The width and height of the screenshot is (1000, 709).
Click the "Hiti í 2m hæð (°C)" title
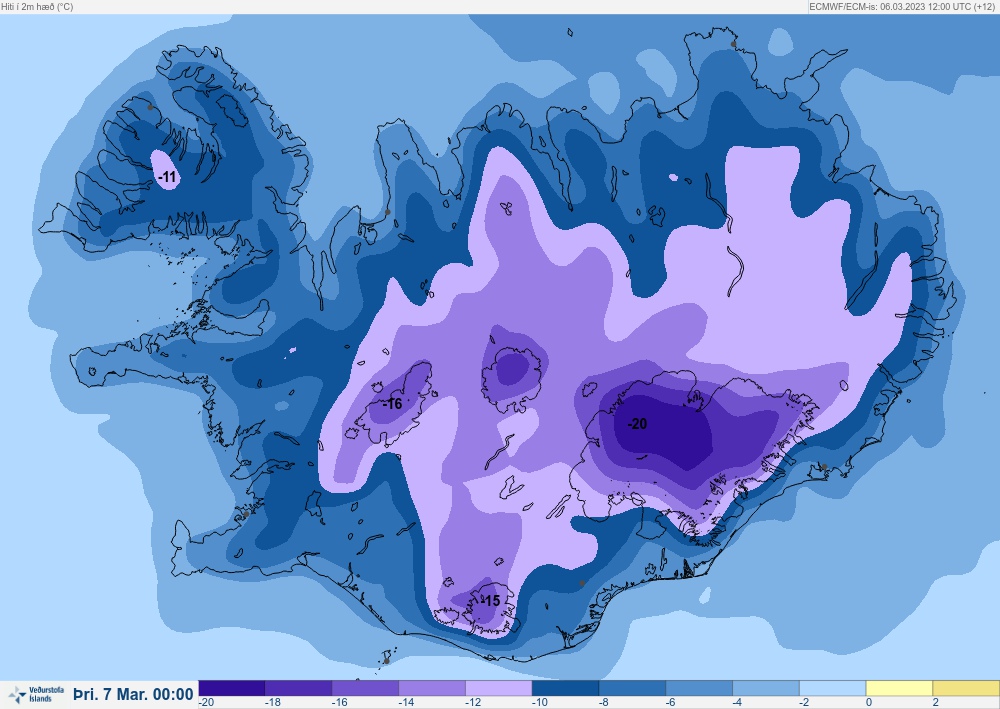point(38,7)
